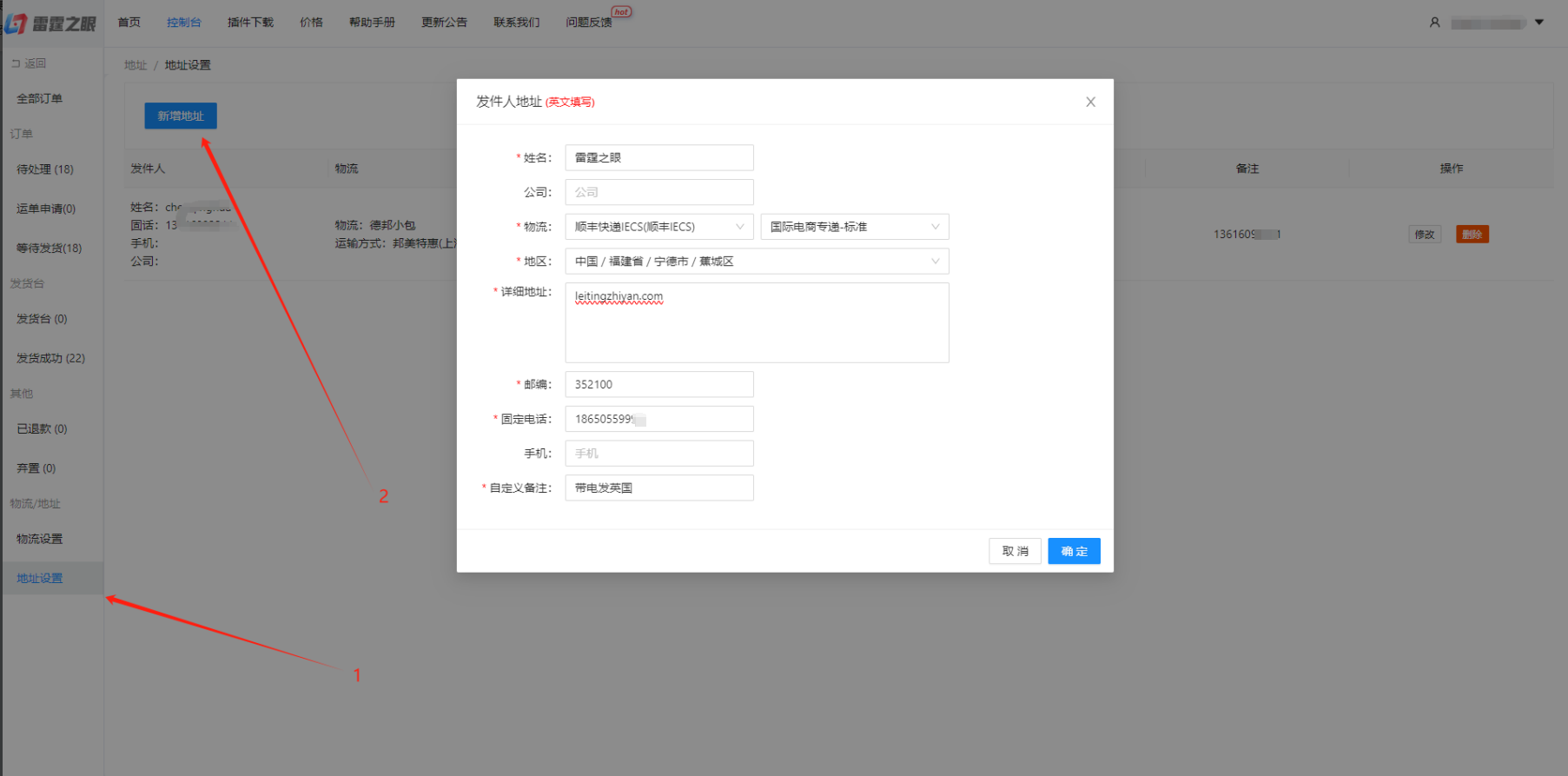The width and height of the screenshot is (1568, 776).
Task: Open the 顺丰快递IECS logistics dropdown
Action: (x=659, y=227)
